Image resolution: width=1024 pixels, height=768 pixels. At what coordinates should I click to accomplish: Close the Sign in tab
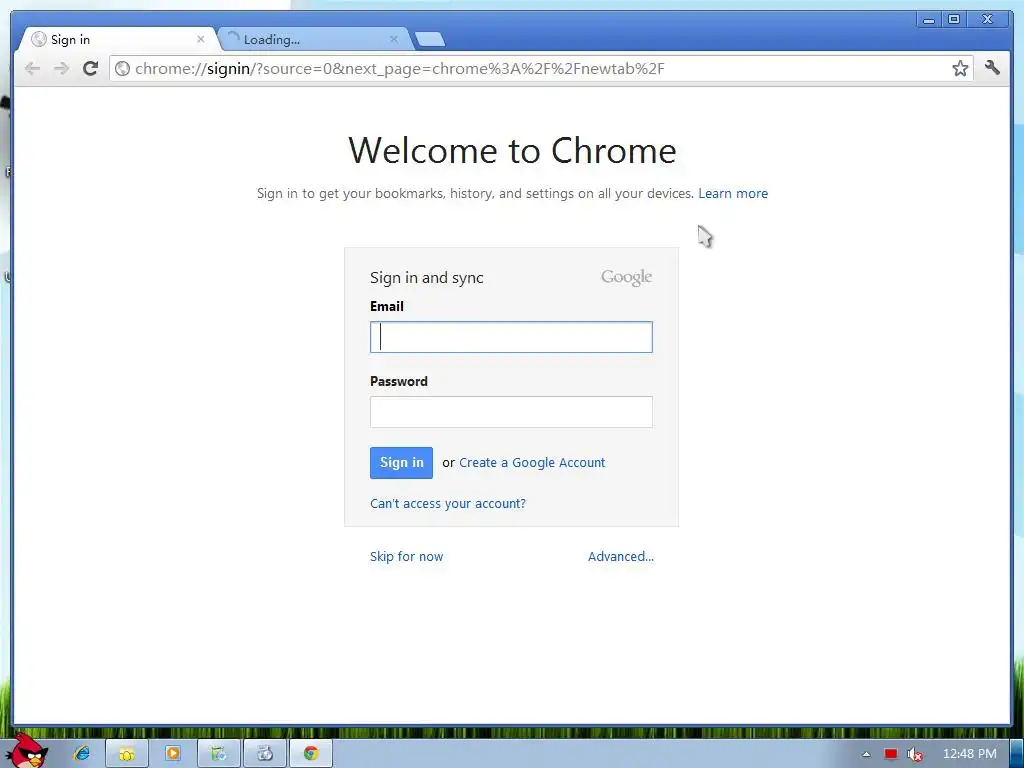tap(200, 39)
